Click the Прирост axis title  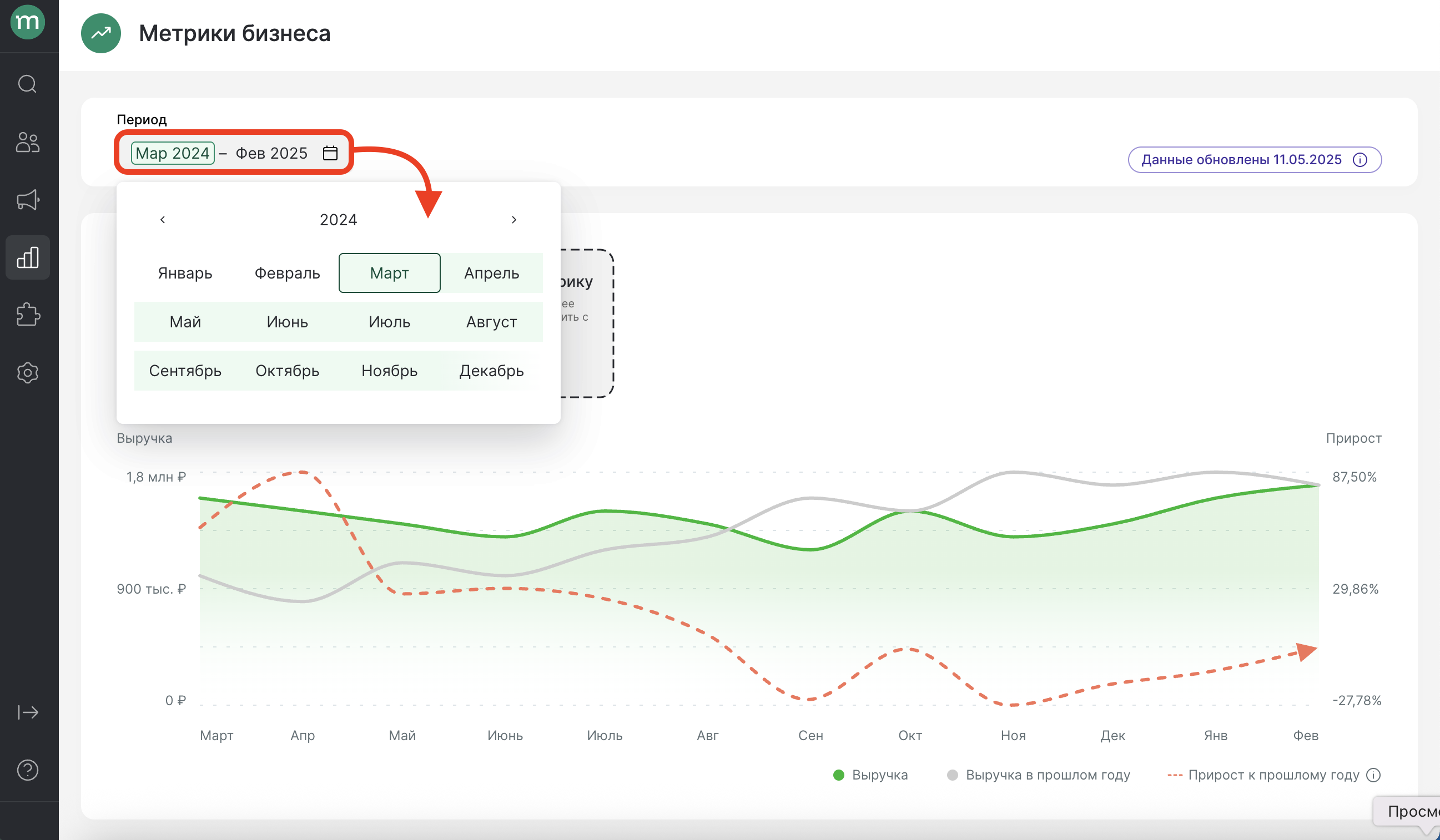click(1354, 438)
